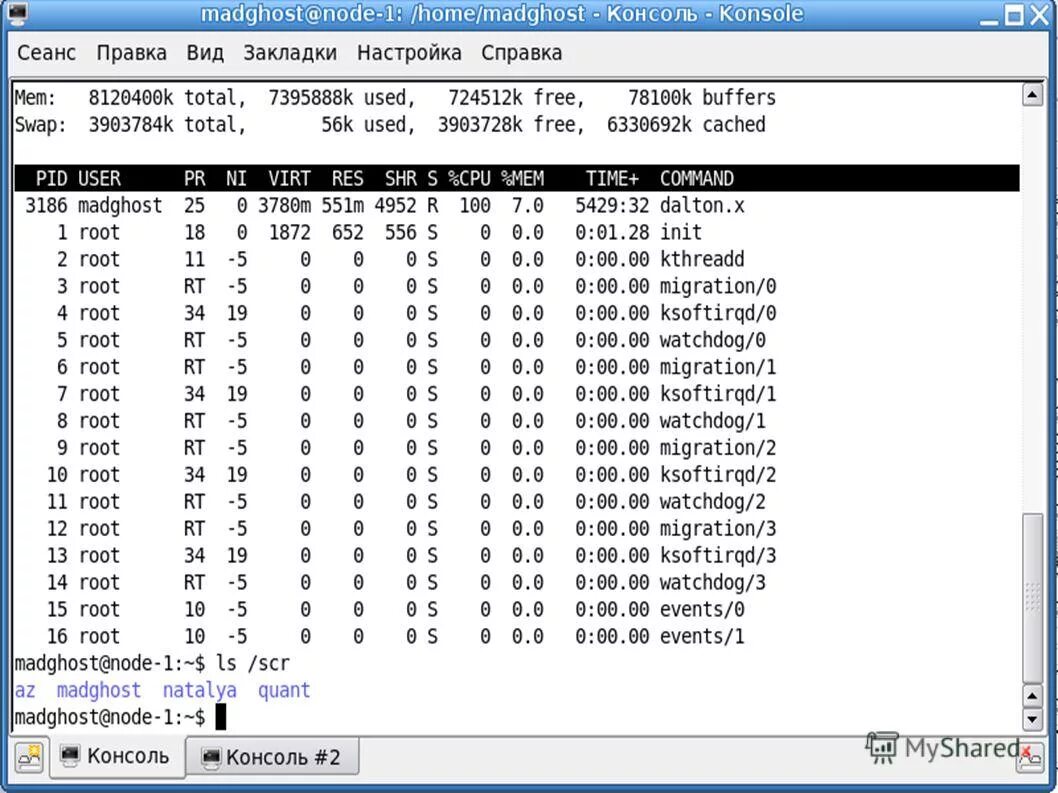Click the terminal prompt cursor
Viewport: 1058px width, 793px height.
[x=220, y=716]
